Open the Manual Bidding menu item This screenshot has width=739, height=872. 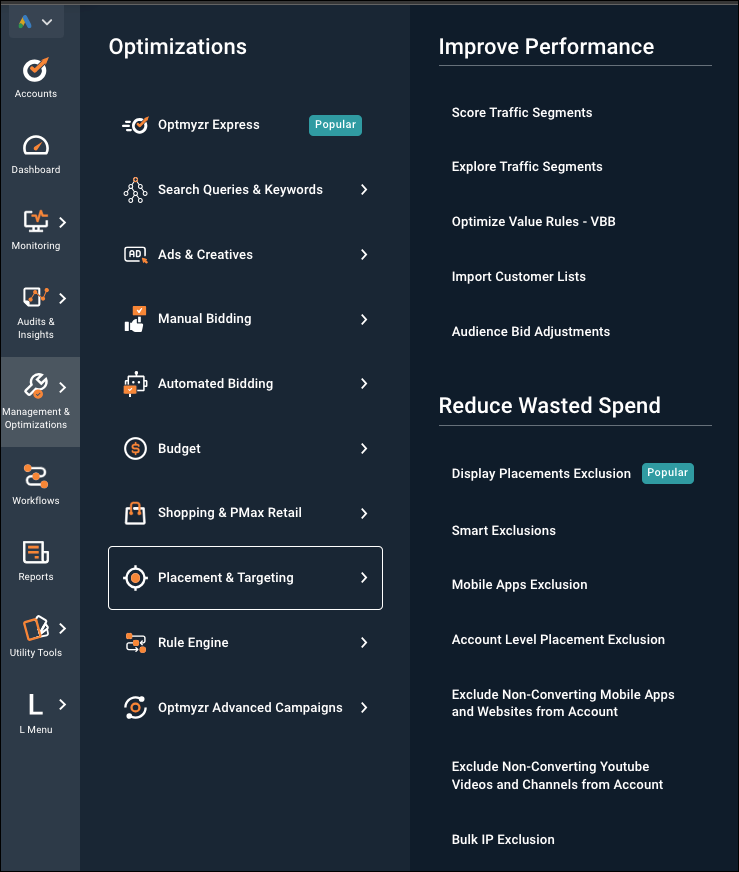[245, 319]
